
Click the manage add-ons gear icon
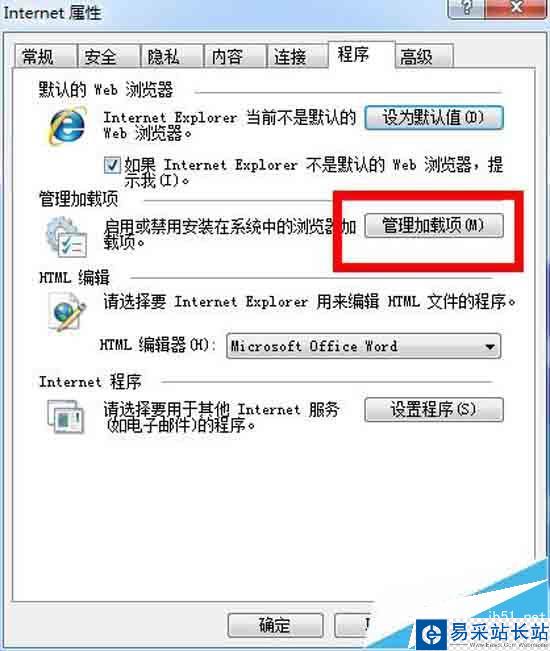(x=66, y=237)
